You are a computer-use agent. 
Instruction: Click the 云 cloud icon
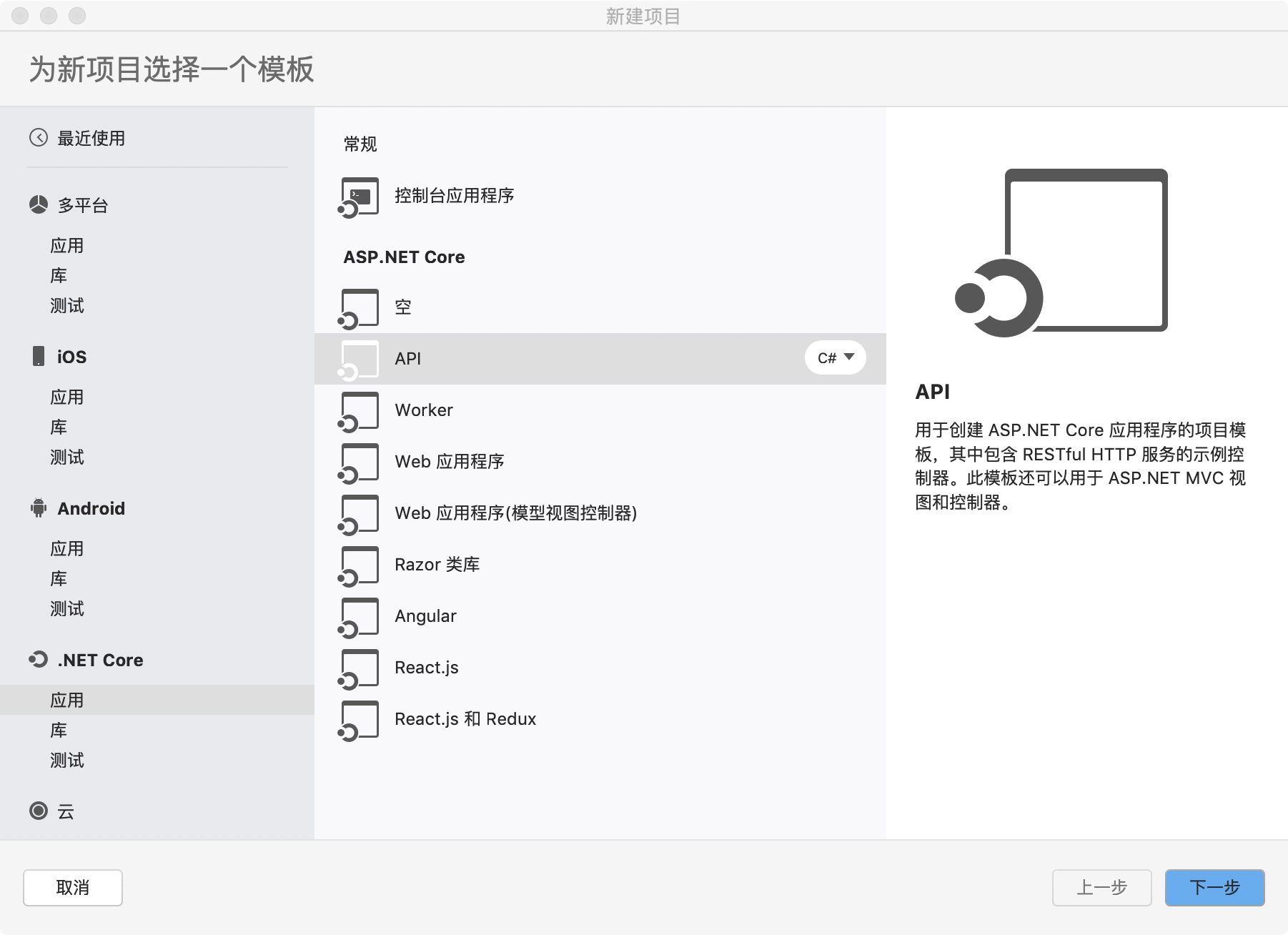(39, 811)
